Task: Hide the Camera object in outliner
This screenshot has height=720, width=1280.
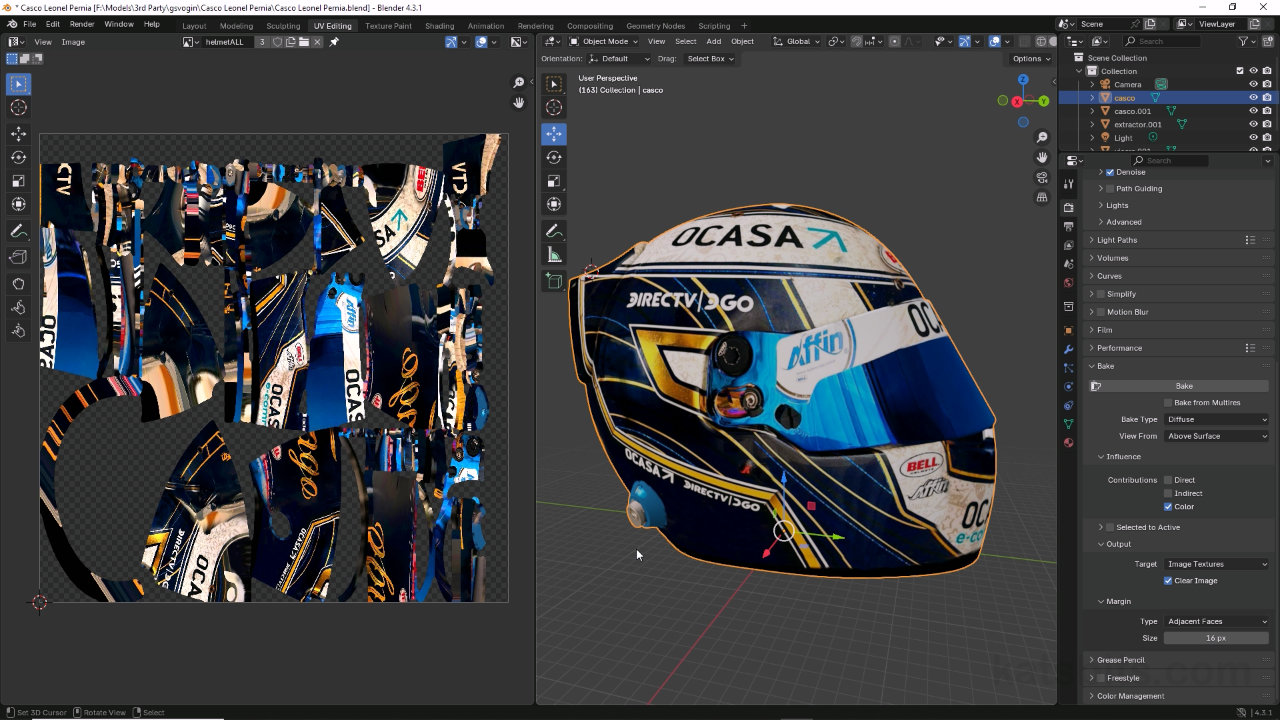Action: pyautogui.click(x=1253, y=84)
